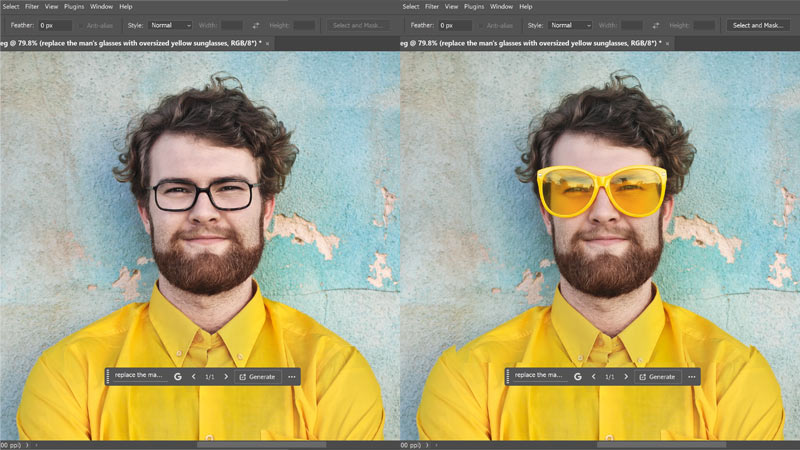Click the Width field in right window
Image resolution: width=800 pixels, height=450 pixels.
pyautogui.click(x=632, y=25)
